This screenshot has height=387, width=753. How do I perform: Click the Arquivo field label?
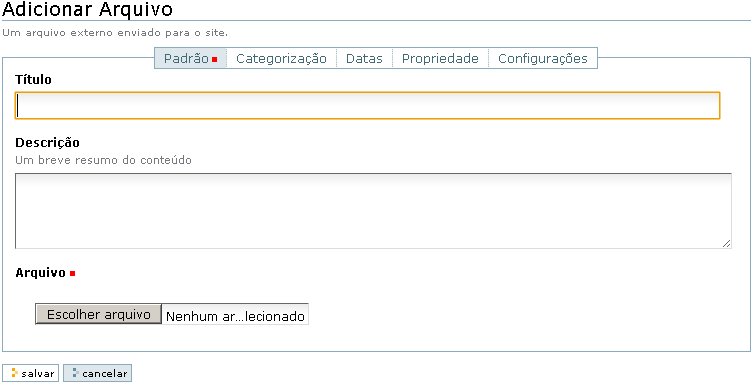(40, 273)
